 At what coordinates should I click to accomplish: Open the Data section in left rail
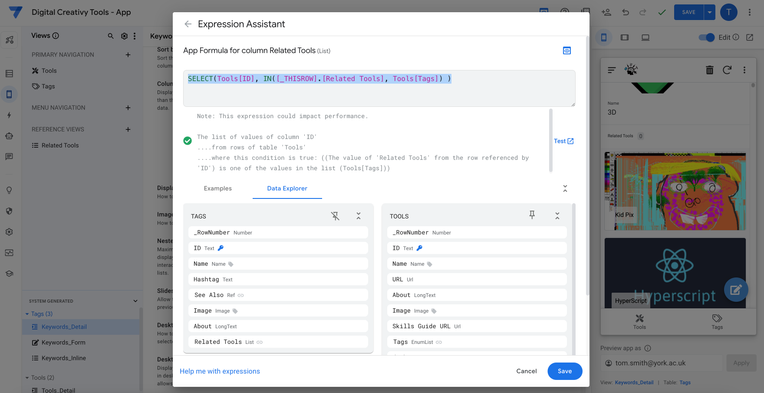9,74
